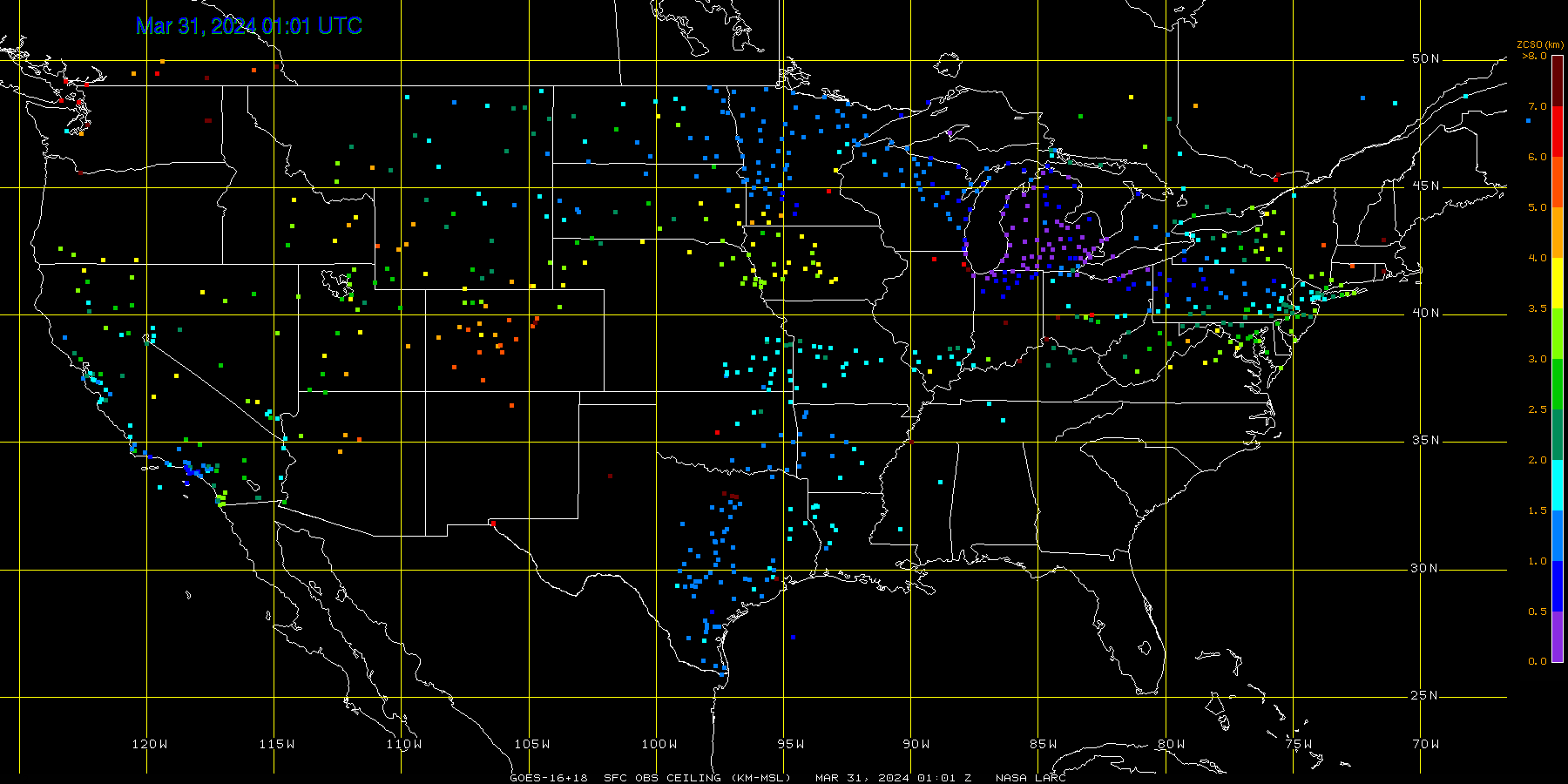Select the "115W" longitude label
The image size is (1568, 784).
277,744
